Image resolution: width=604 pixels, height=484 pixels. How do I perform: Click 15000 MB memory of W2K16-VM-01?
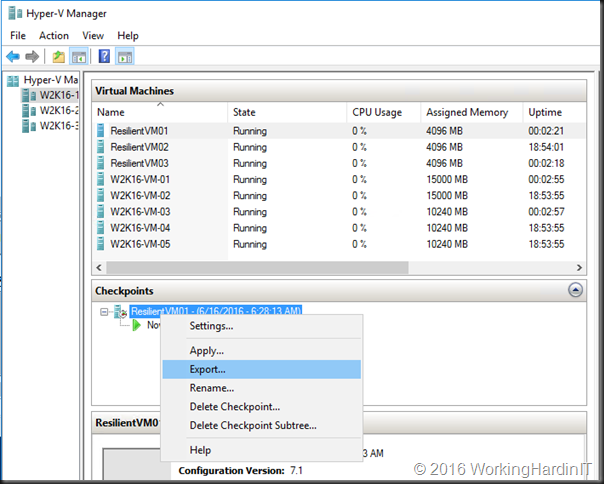click(x=447, y=180)
